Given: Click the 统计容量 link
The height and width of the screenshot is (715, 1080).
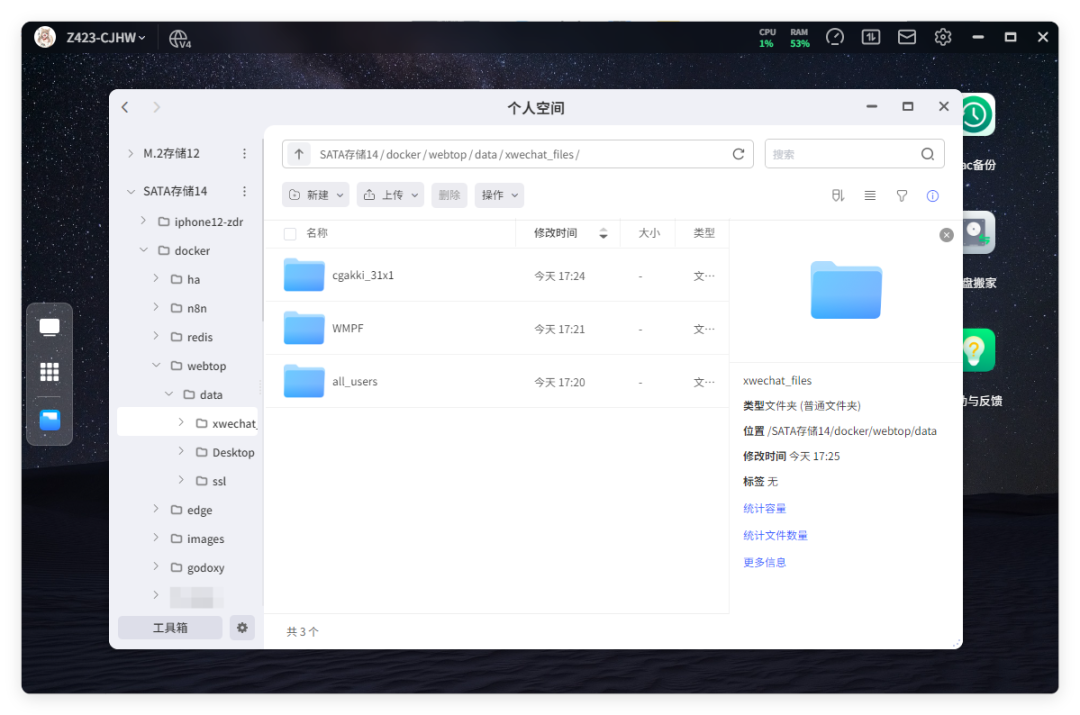Looking at the screenshot, I should click(765, 508).
